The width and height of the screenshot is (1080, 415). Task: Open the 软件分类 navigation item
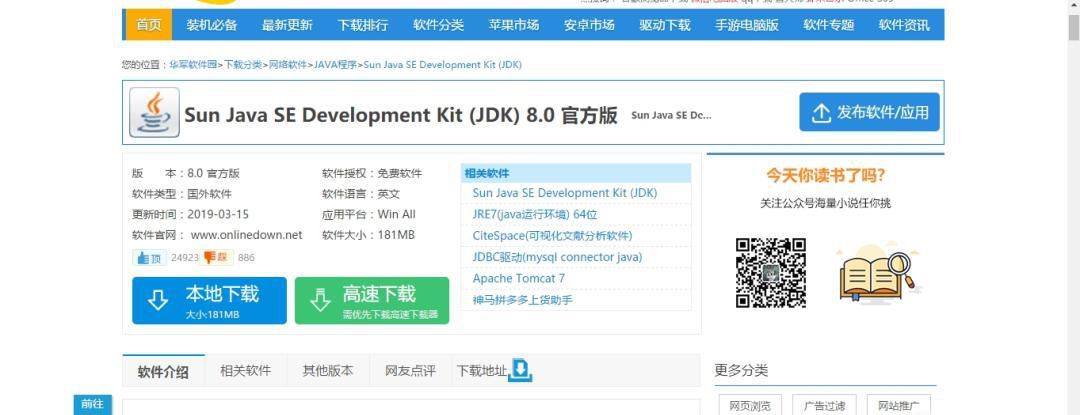tap(438, 25)
